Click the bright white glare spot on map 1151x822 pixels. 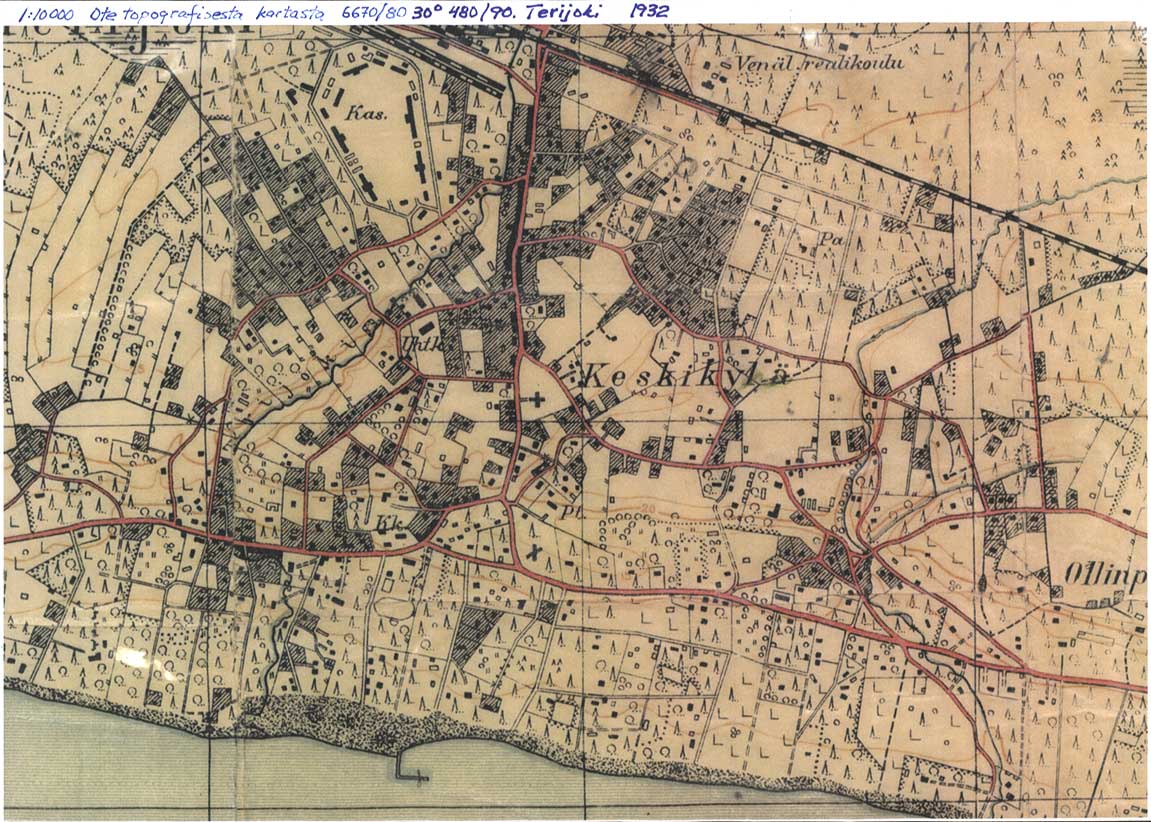(134, 656)
